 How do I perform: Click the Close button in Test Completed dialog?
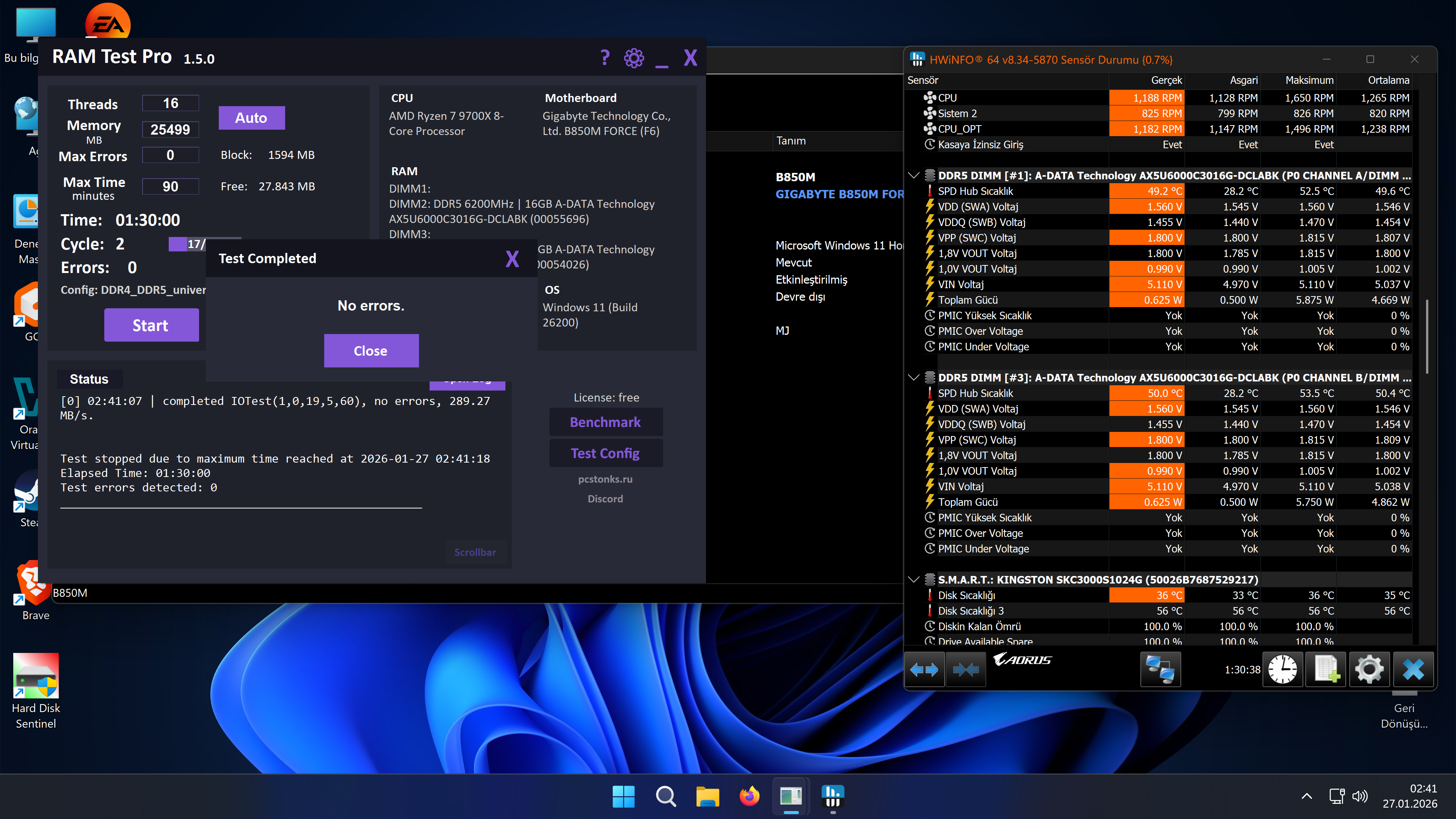[x=371, y=350]
